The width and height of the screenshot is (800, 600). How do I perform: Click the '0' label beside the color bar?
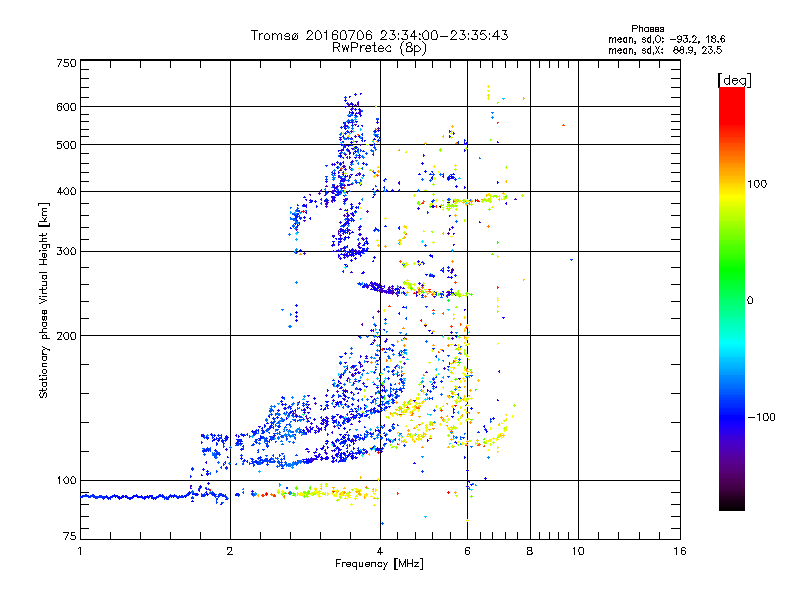(x=750, y=301)
